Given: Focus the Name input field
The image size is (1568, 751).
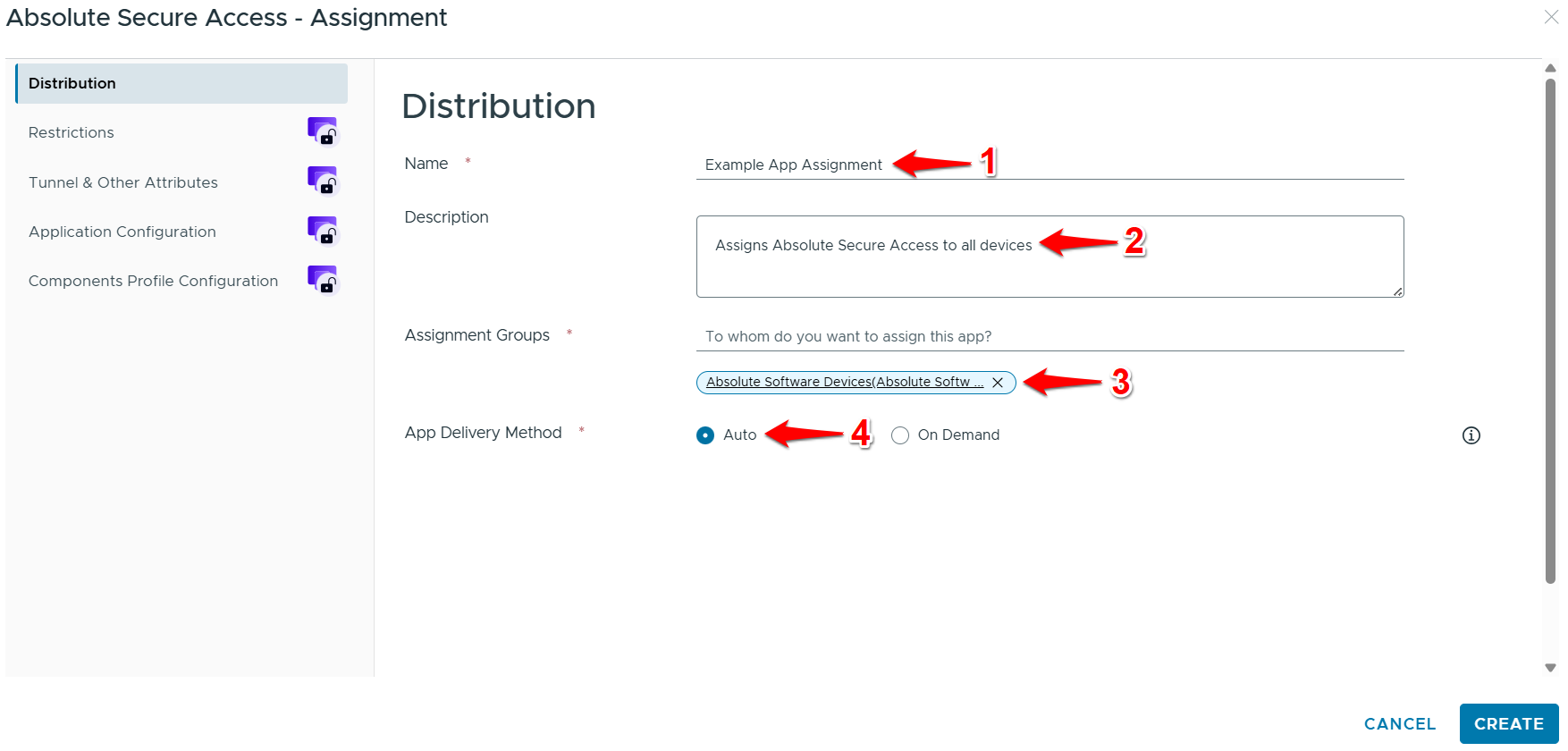Looking at the screenshot, I should click(1050, 165).
